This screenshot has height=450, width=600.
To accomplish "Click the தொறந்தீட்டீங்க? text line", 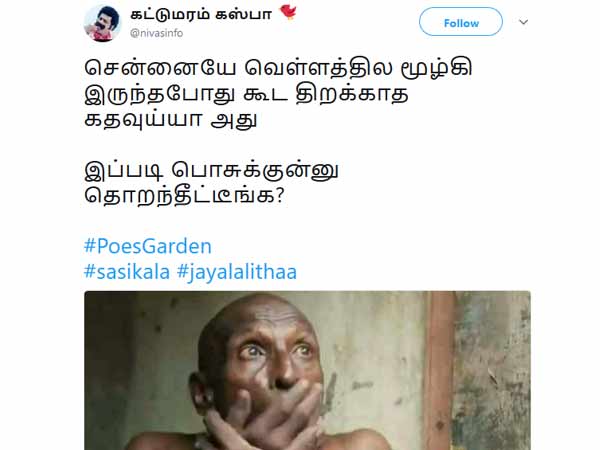I will pos(184,196).
